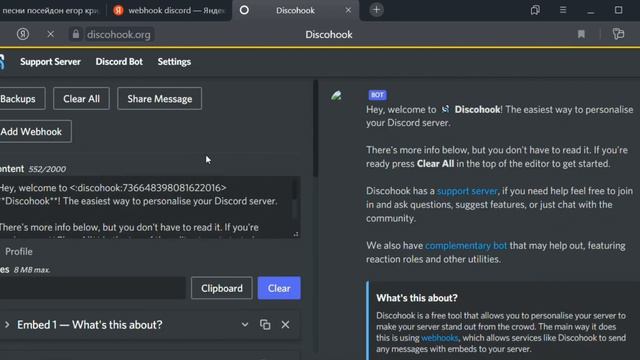Screen dimensions: 640x360
Task: Bookmark this page
Action: tap(581, 34)
